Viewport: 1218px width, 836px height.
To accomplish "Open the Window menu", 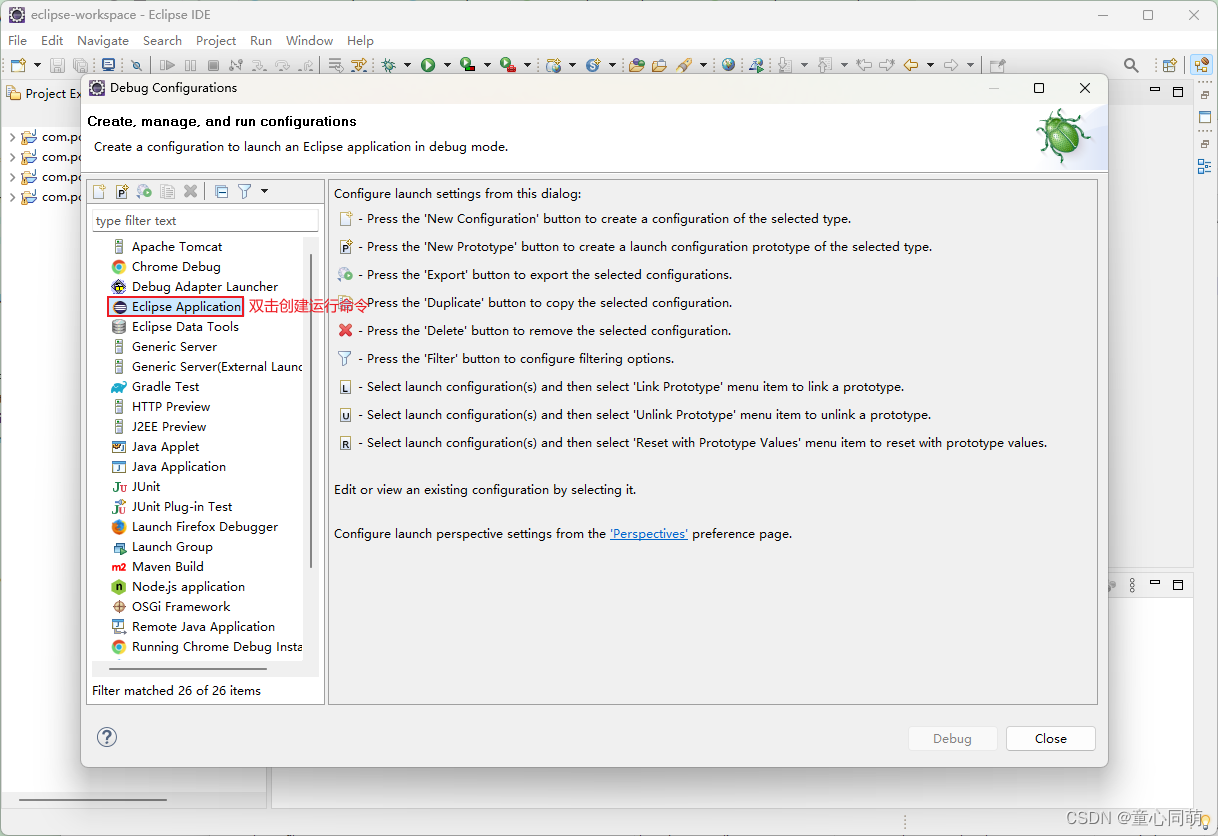I will tap(309, 41).
